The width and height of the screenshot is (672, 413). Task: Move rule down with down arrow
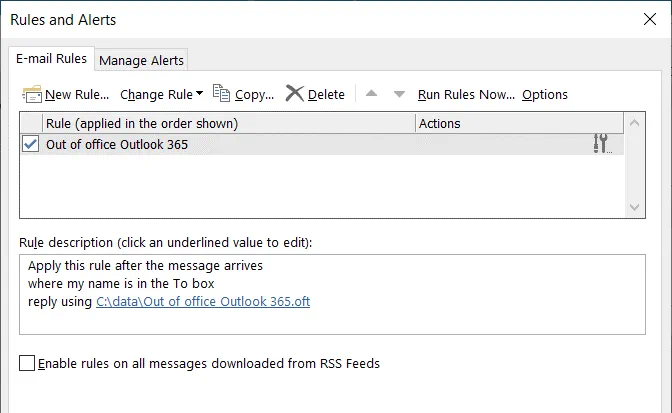coord(399,94)
